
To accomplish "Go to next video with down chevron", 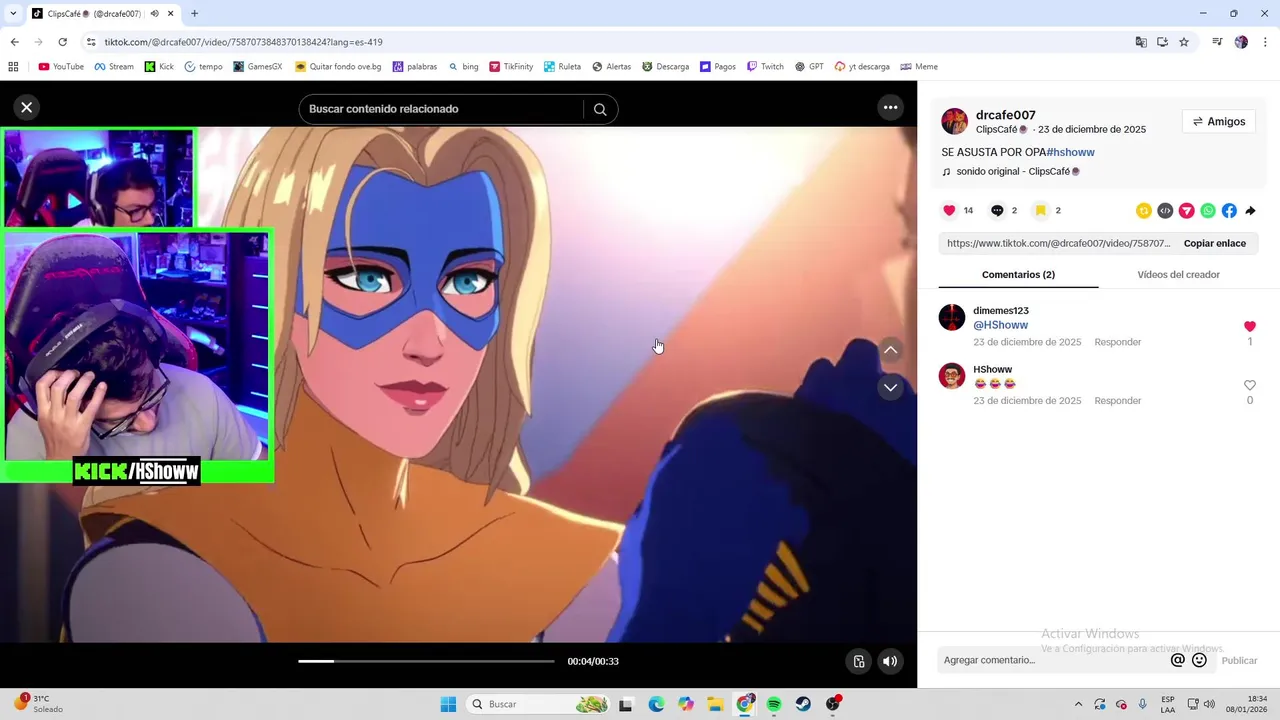I will coord(890,387).
